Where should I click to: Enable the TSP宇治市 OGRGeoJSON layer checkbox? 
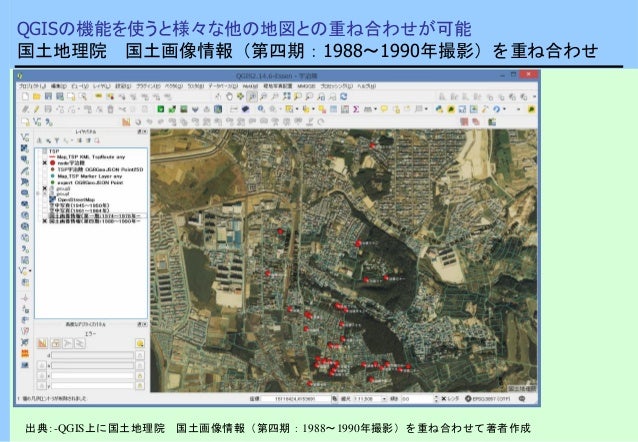pos(45,169)
